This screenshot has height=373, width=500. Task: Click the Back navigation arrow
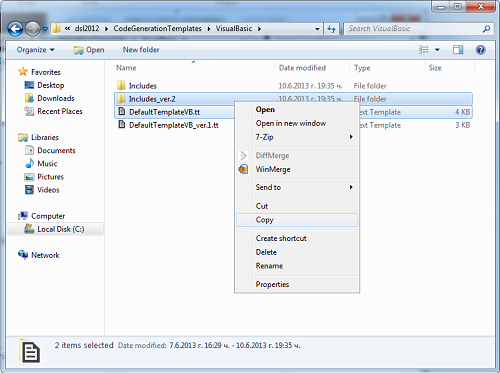[x=15, y=29]
